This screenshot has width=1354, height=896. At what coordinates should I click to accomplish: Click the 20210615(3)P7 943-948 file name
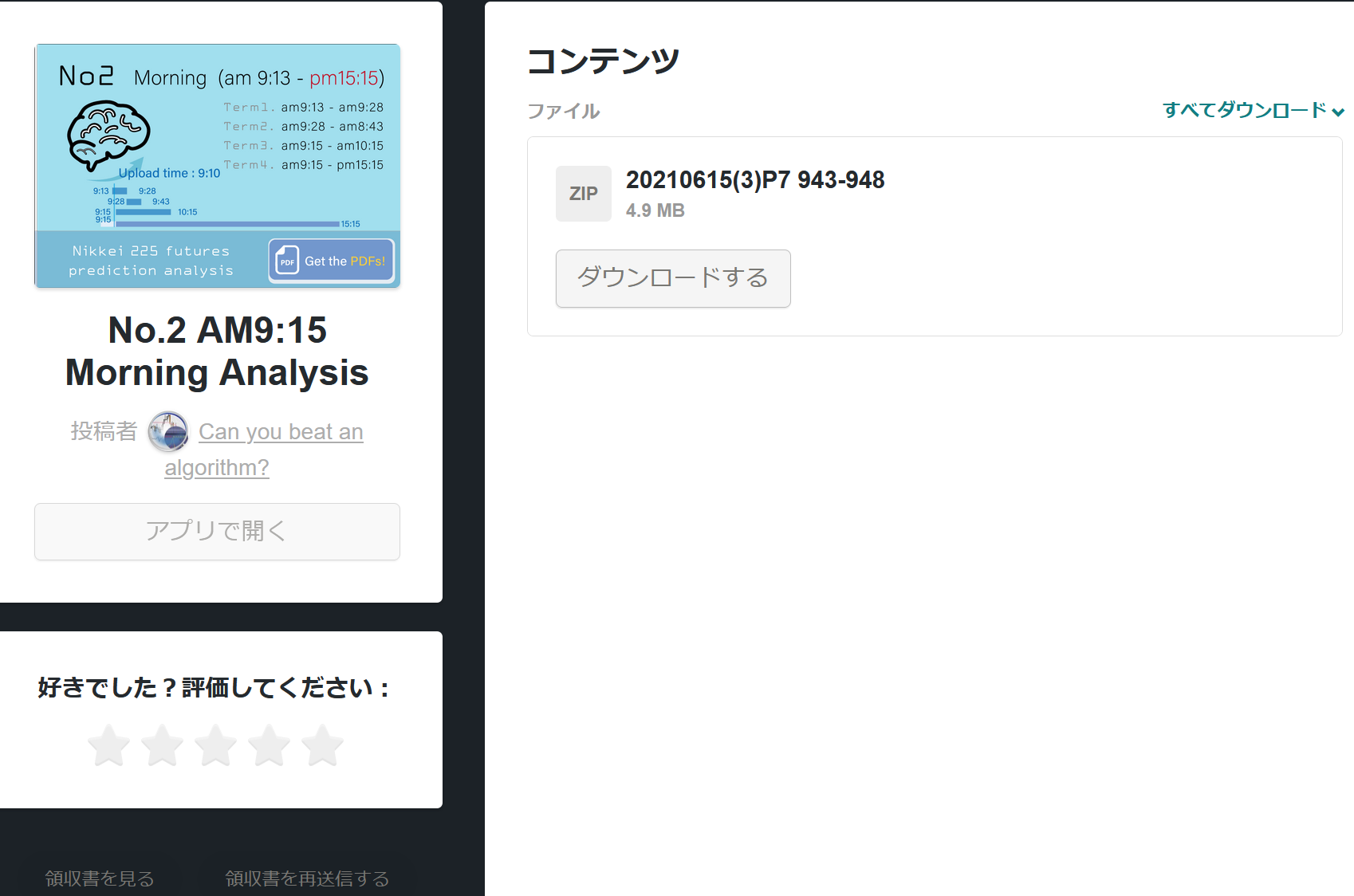pos(754,180)
